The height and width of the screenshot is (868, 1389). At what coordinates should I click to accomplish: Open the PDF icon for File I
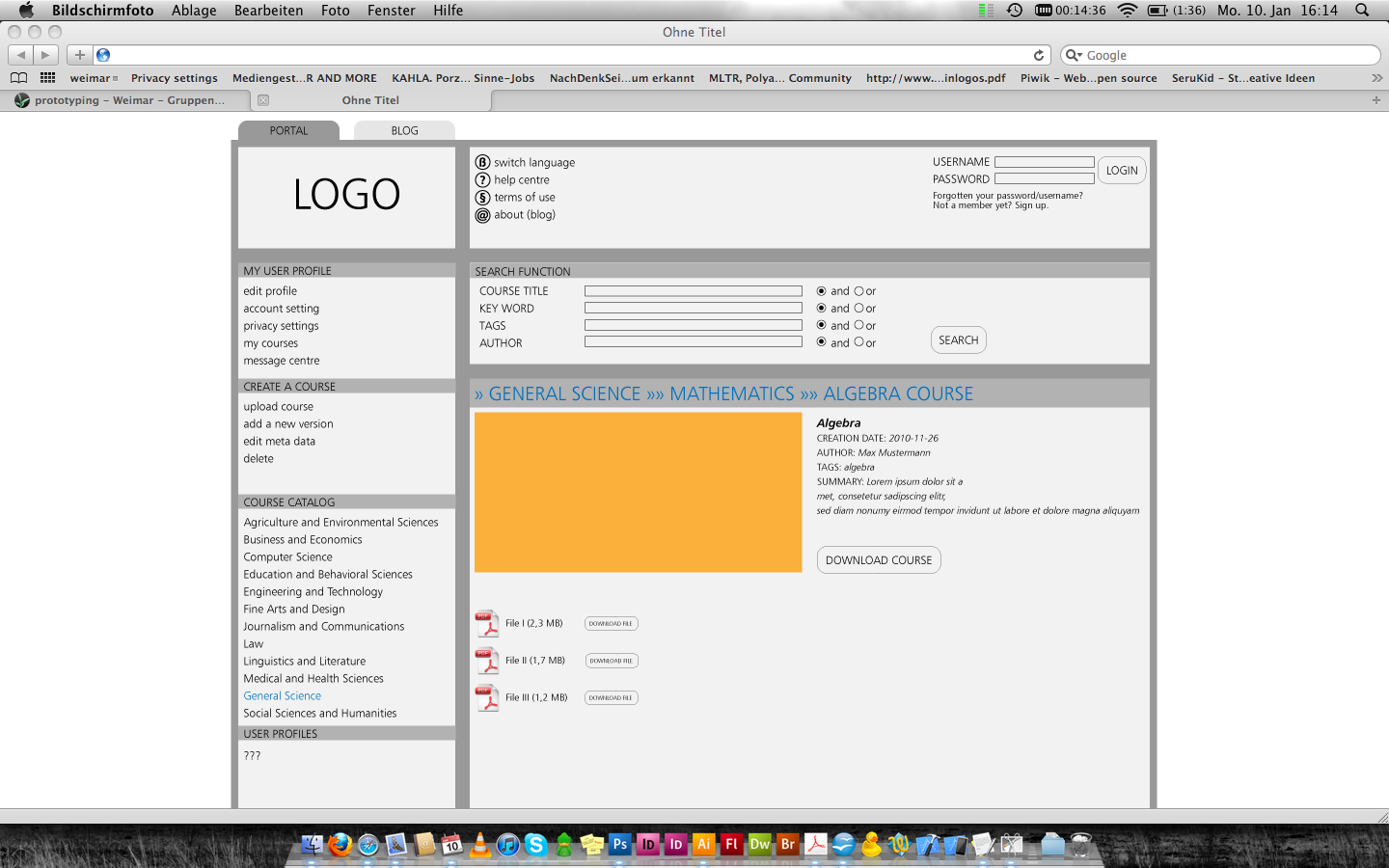point(488,624)
